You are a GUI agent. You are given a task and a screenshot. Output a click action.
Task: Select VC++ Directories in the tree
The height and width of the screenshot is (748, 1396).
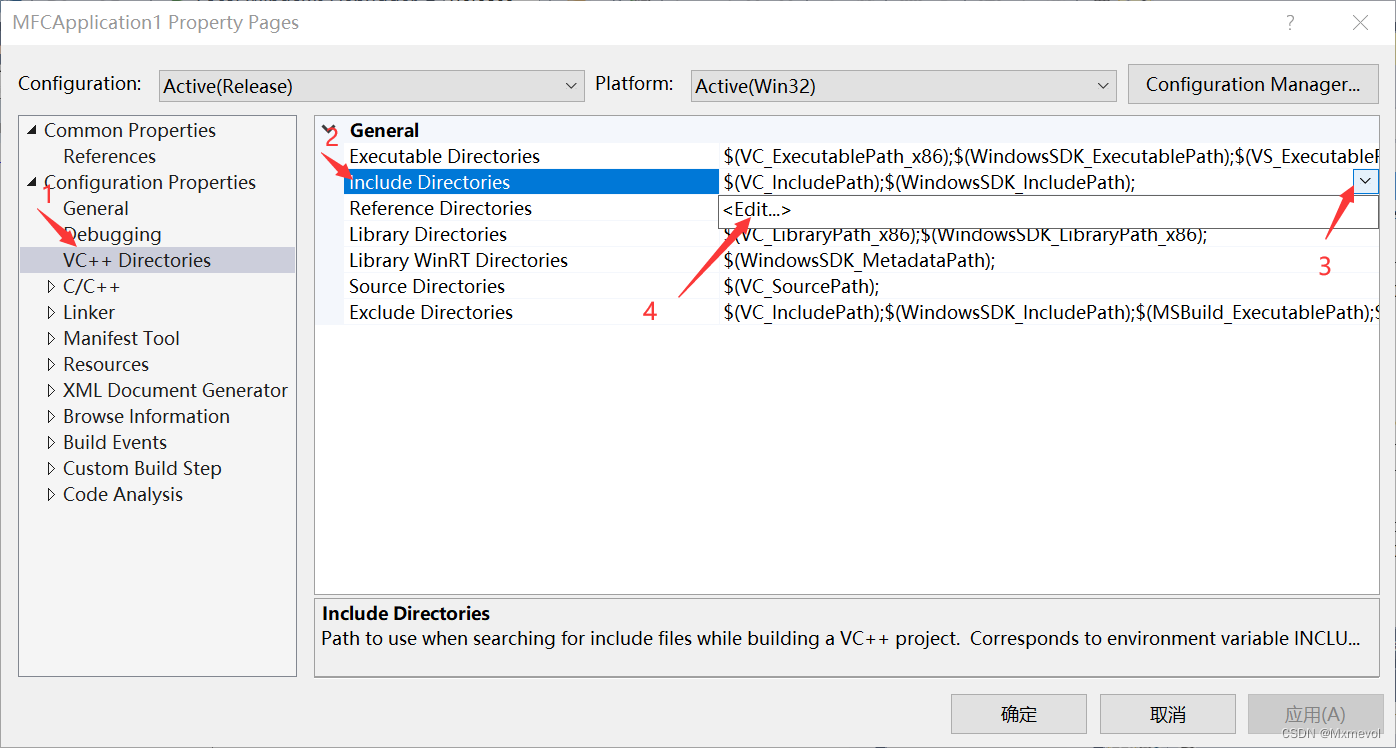pos(137,260)
